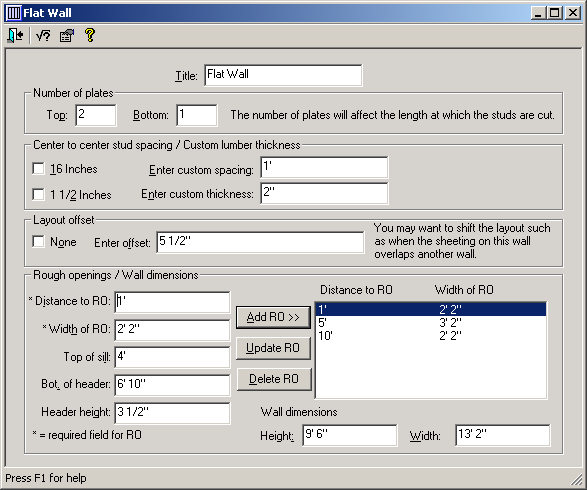Screen dimensions: 587x490
Task: Click the wall Width input field
Action: pos(503,435)
